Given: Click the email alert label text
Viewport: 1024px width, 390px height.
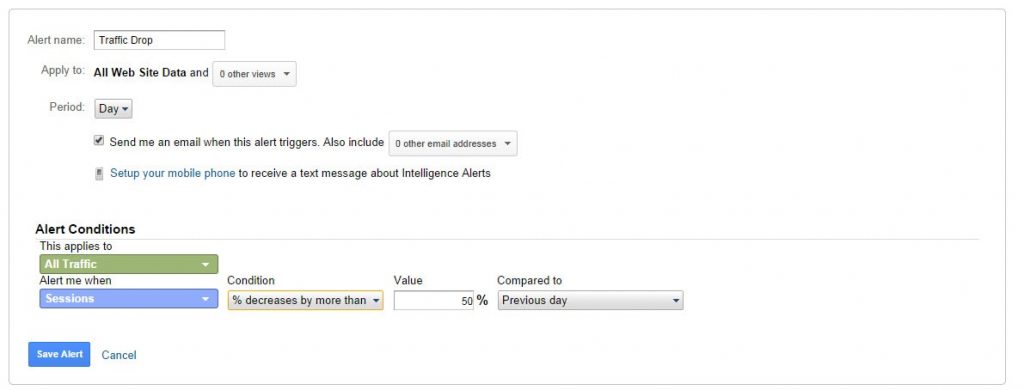Looking at the screenshot, I should [246, 142].
